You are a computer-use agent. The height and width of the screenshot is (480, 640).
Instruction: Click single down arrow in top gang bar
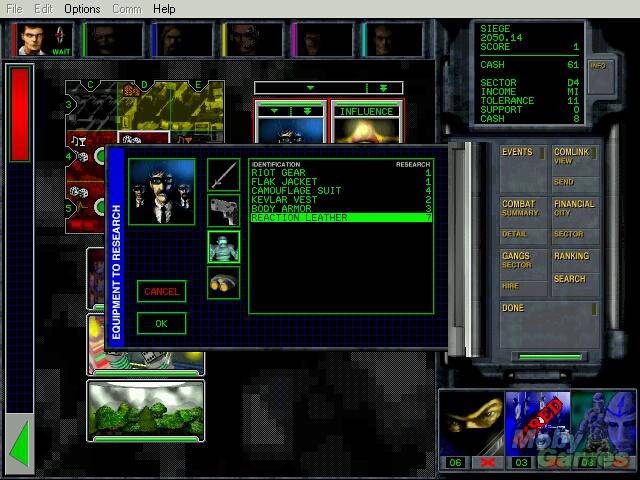(x=311, y=88)
